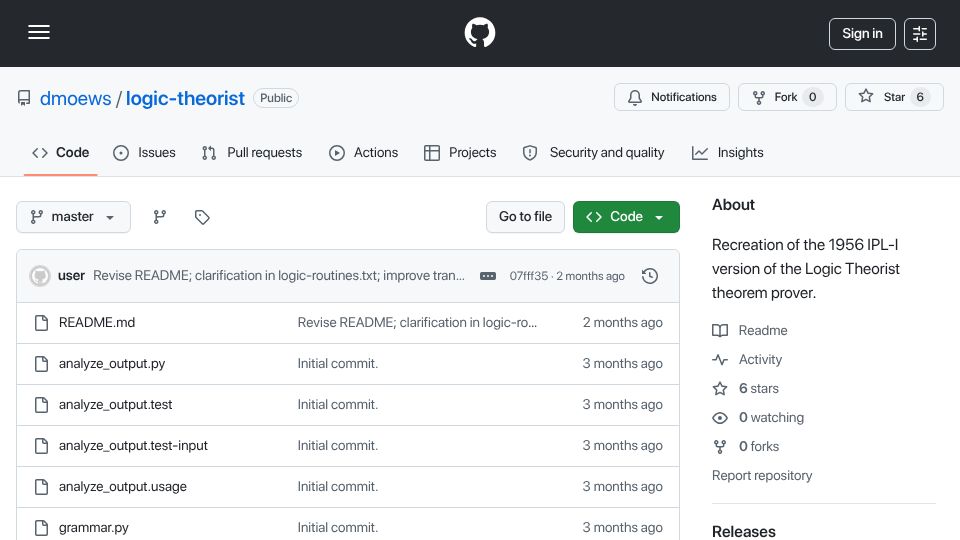The height and width of the screenshot is (540, 960).
Task: Click the book icon beside Readme
Action: (720, 331)
